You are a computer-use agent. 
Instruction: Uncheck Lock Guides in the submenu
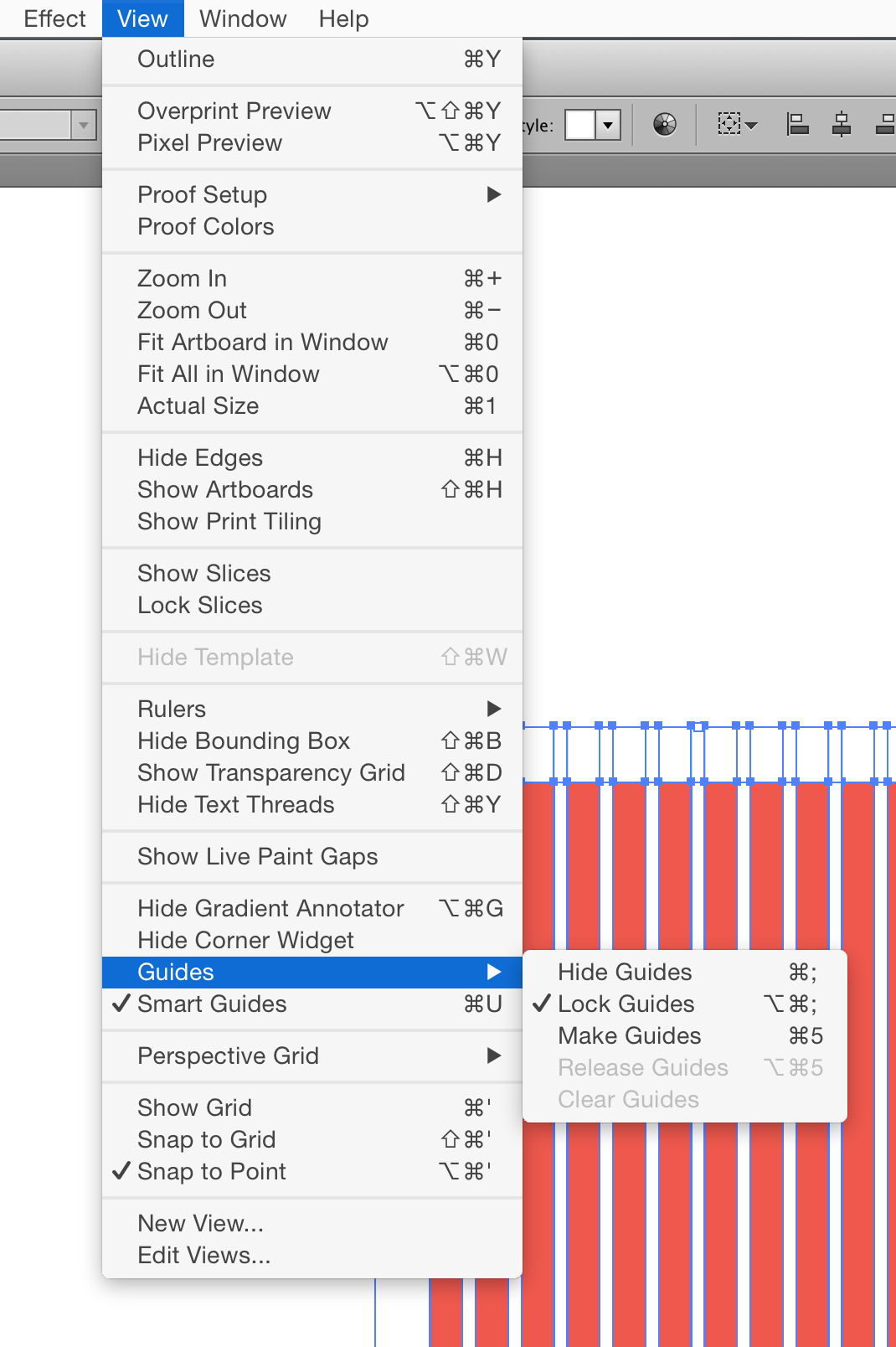pos(626,1004)
